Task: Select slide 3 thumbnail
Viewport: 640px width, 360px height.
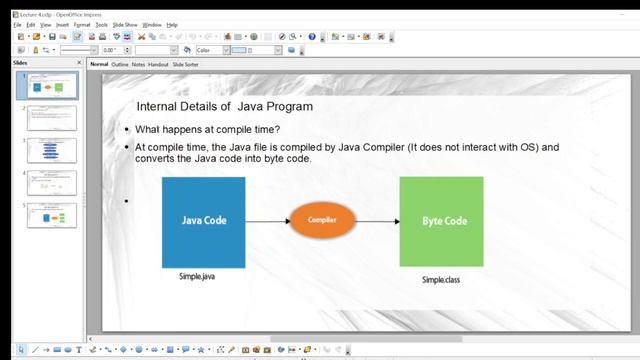Action: click(52, 151)
